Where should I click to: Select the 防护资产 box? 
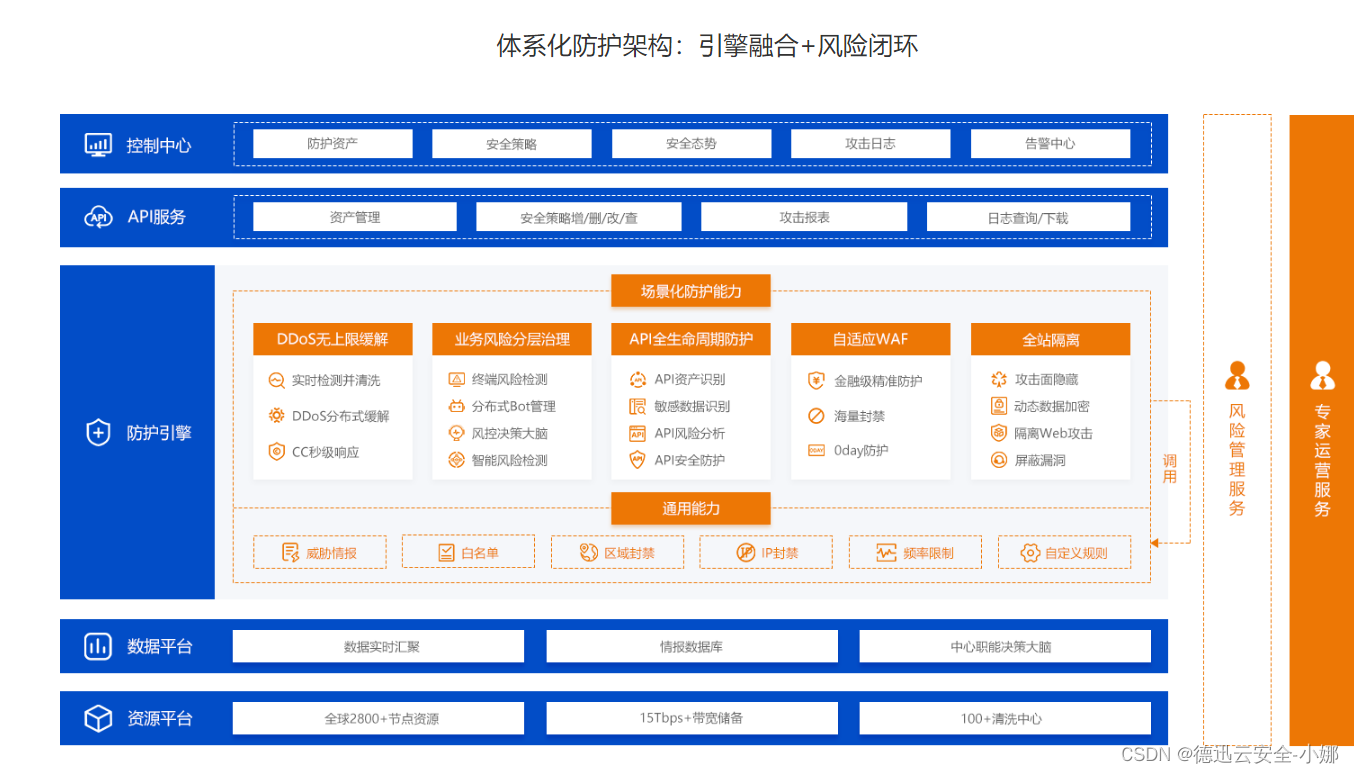[332, 143]
